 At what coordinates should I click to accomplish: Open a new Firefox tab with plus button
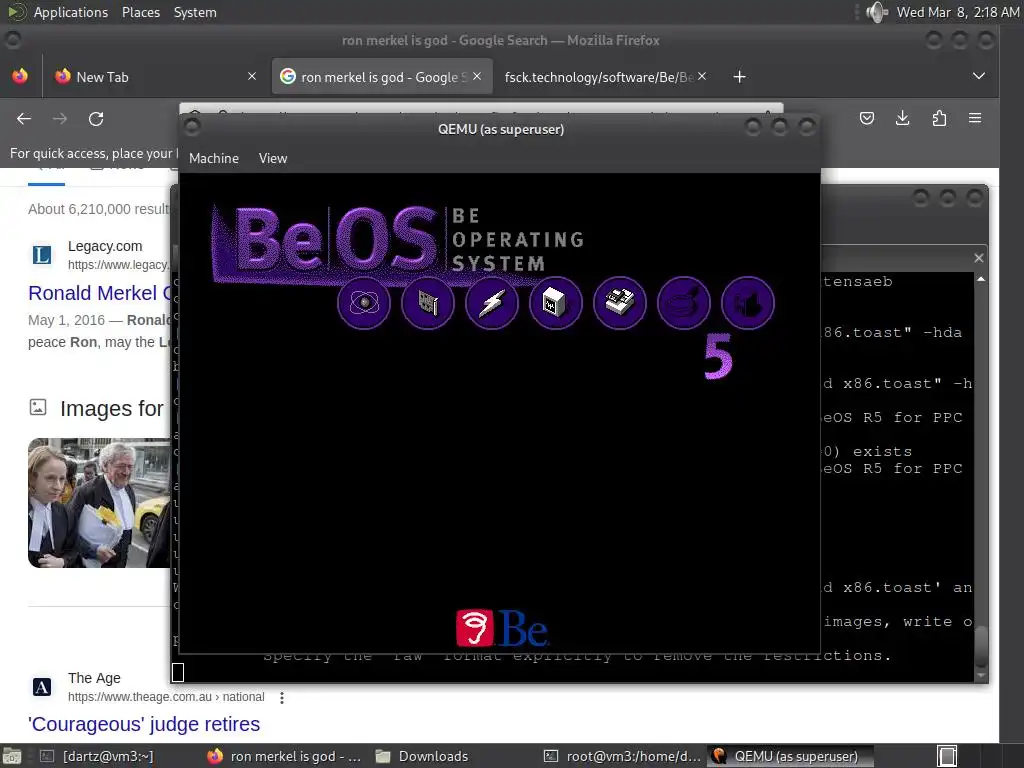(739, 77)
